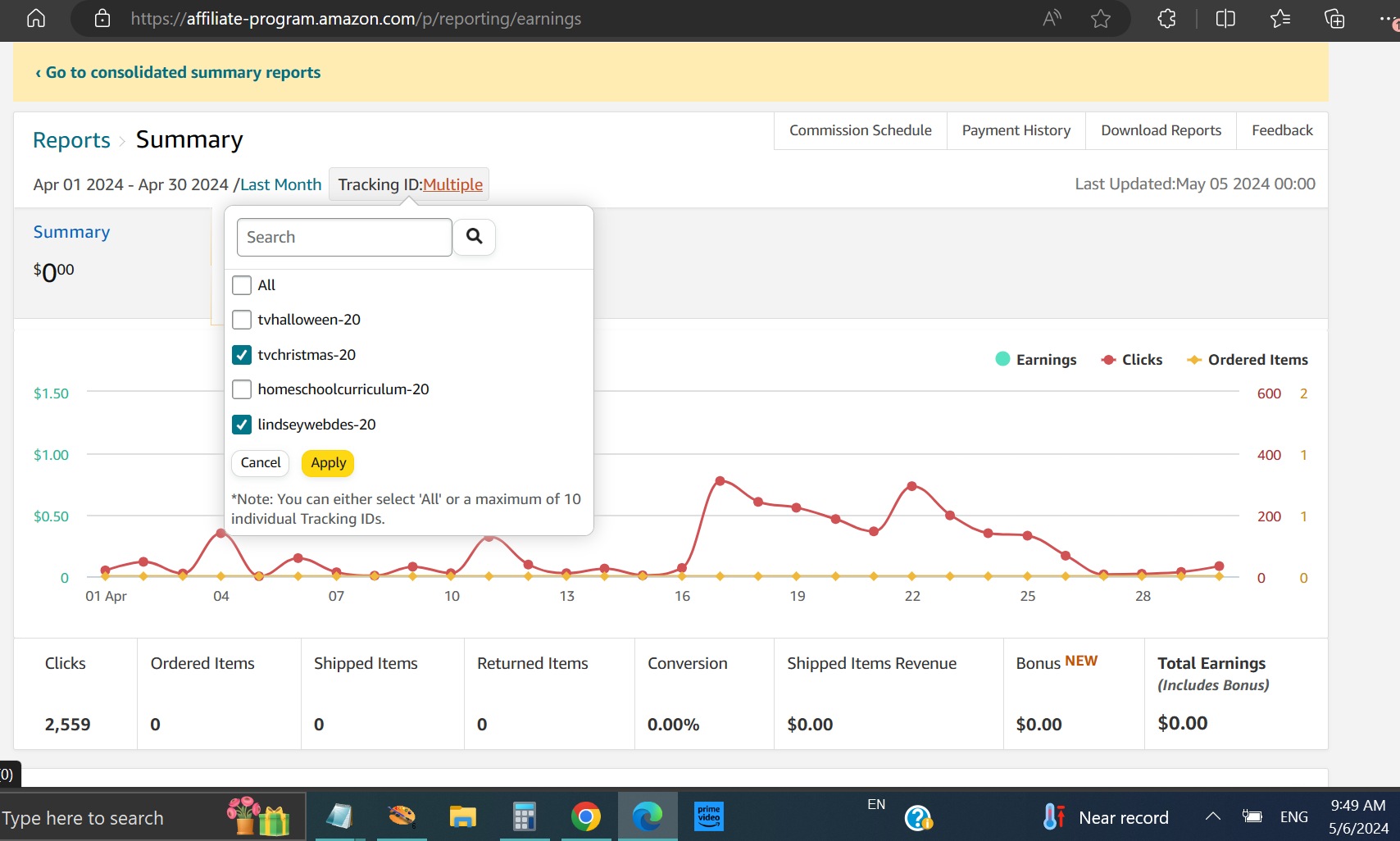Image resolution: width=1400 pixels, height=841 pixels.
Task: Open Read Aloud icon in address bar
Action: [x=1052, y=18]
